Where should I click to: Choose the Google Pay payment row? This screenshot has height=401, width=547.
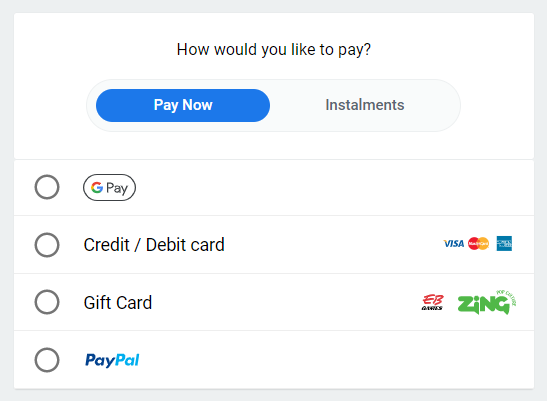click(274, 188)
